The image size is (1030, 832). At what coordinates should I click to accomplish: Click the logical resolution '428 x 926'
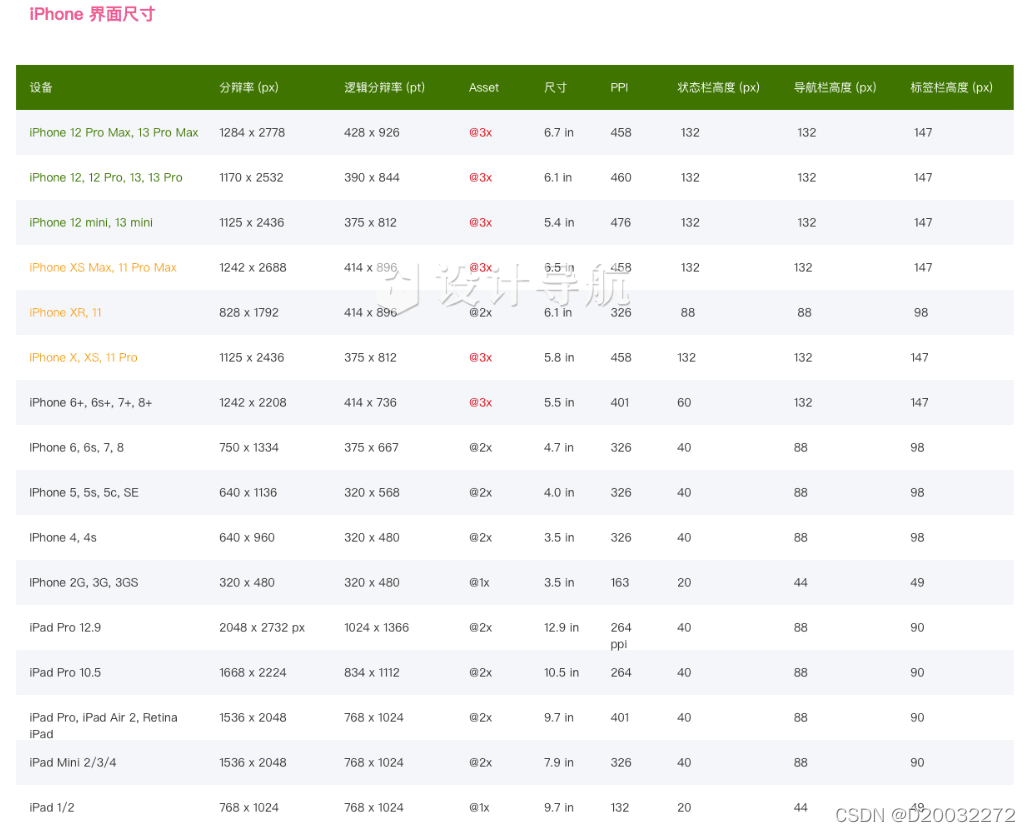click(372, 133)
